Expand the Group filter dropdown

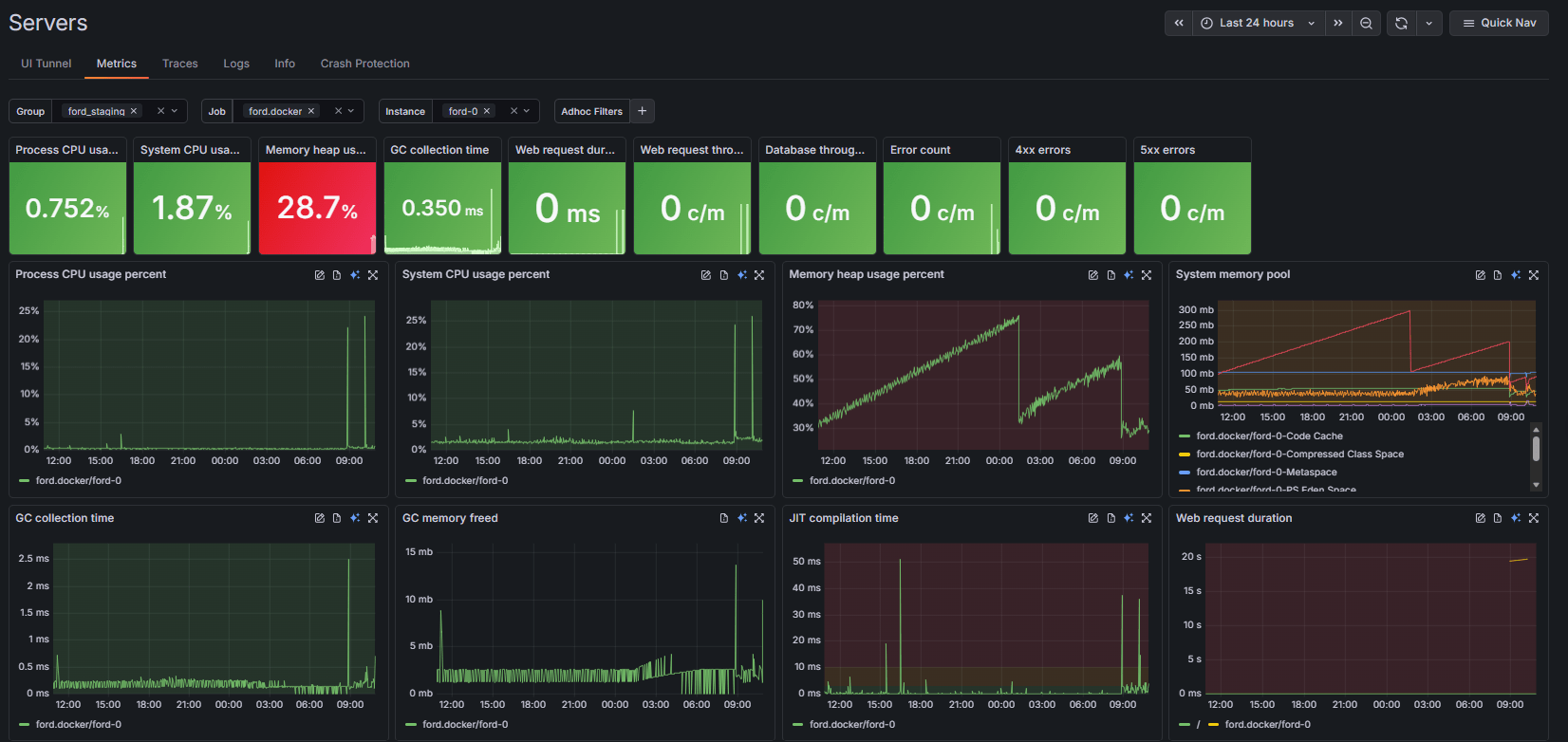click(175, 111)
